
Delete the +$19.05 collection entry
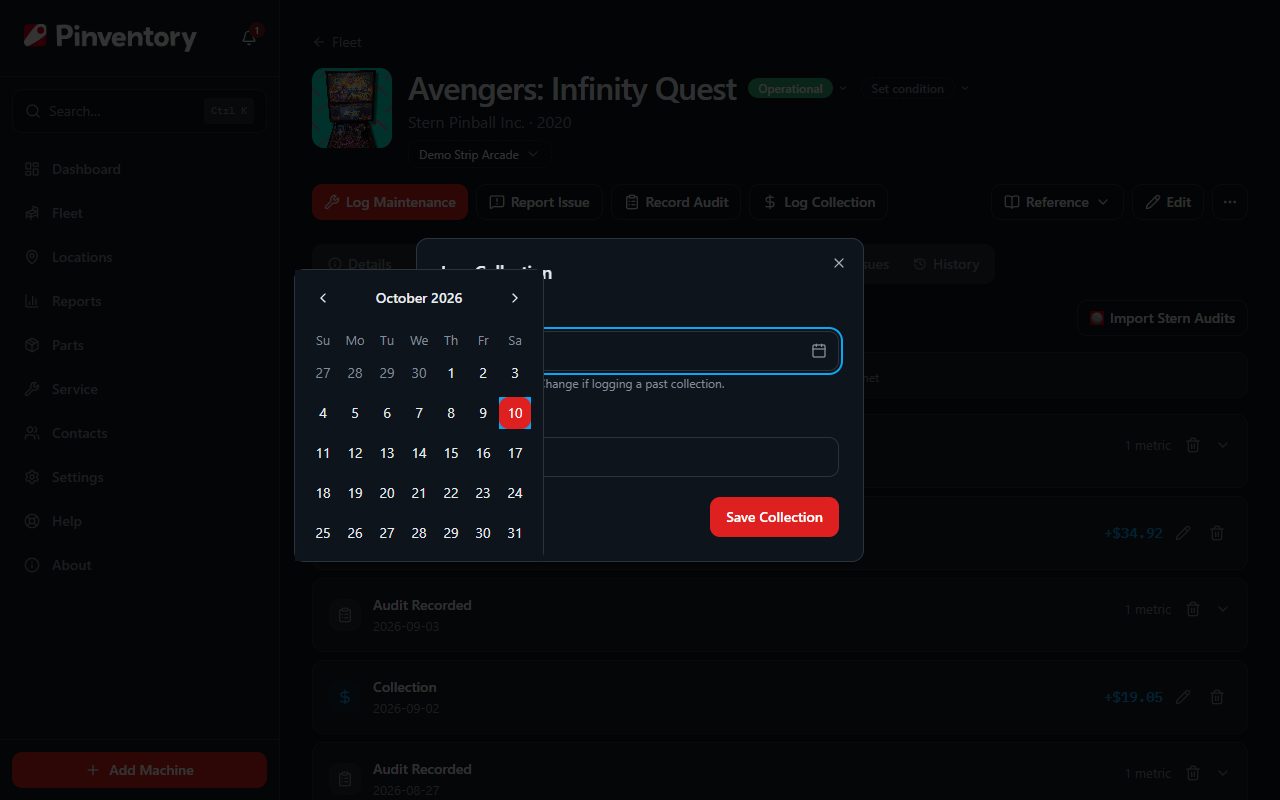tap(1217, 697)
